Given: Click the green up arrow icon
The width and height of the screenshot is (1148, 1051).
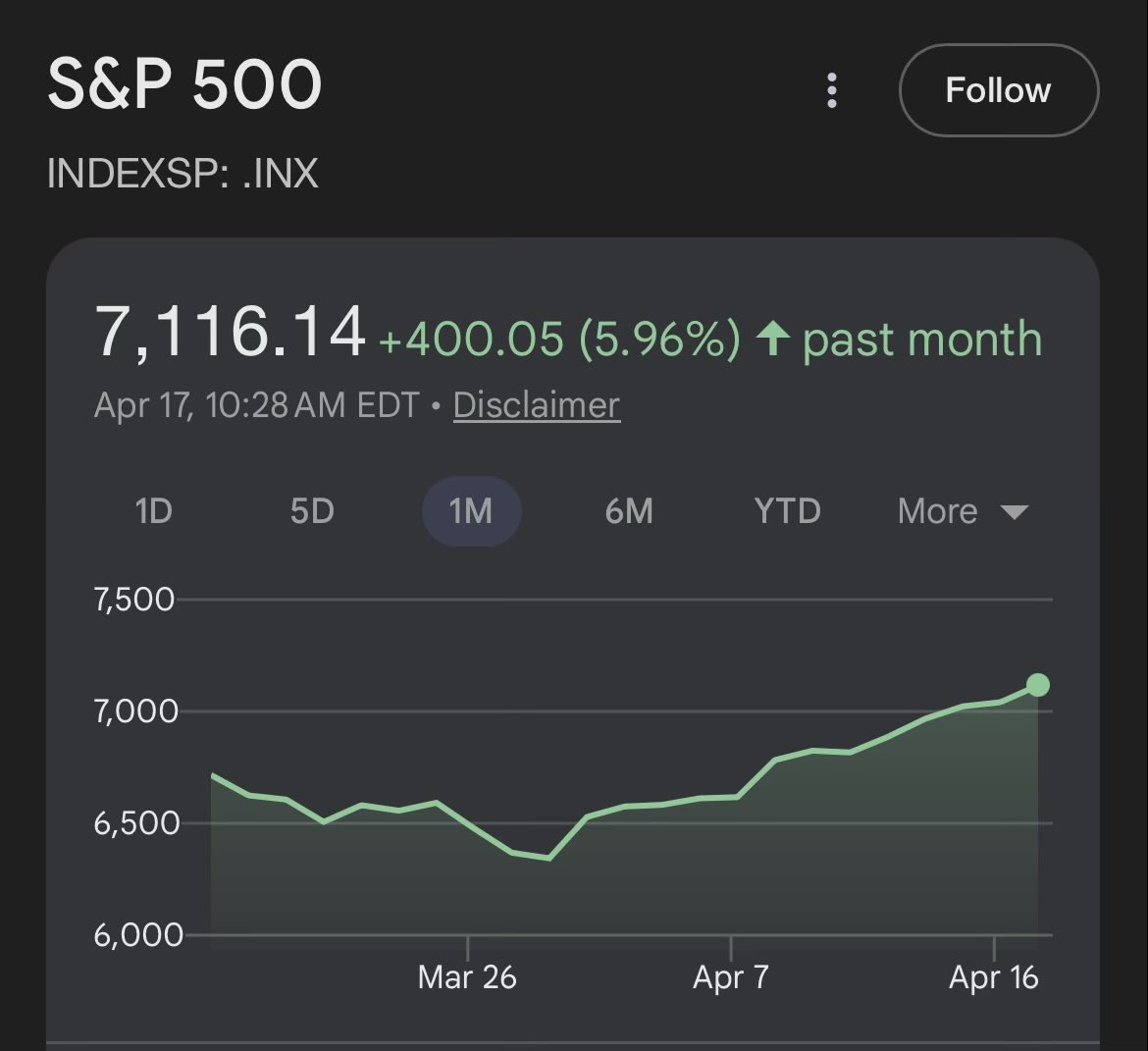Looking at the screenshot, I should pos(773,340).
